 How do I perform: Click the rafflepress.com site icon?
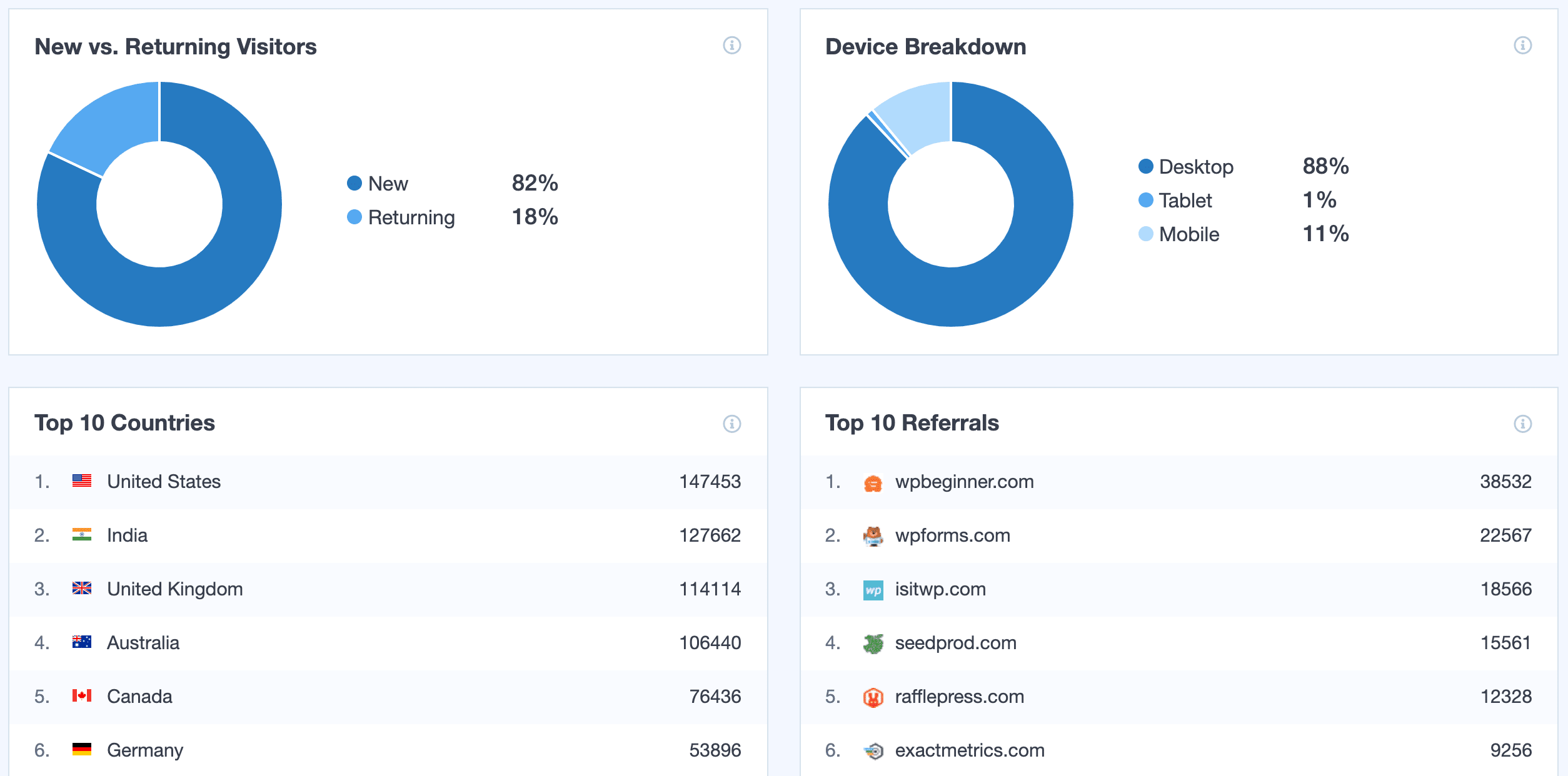coord(875,697)
